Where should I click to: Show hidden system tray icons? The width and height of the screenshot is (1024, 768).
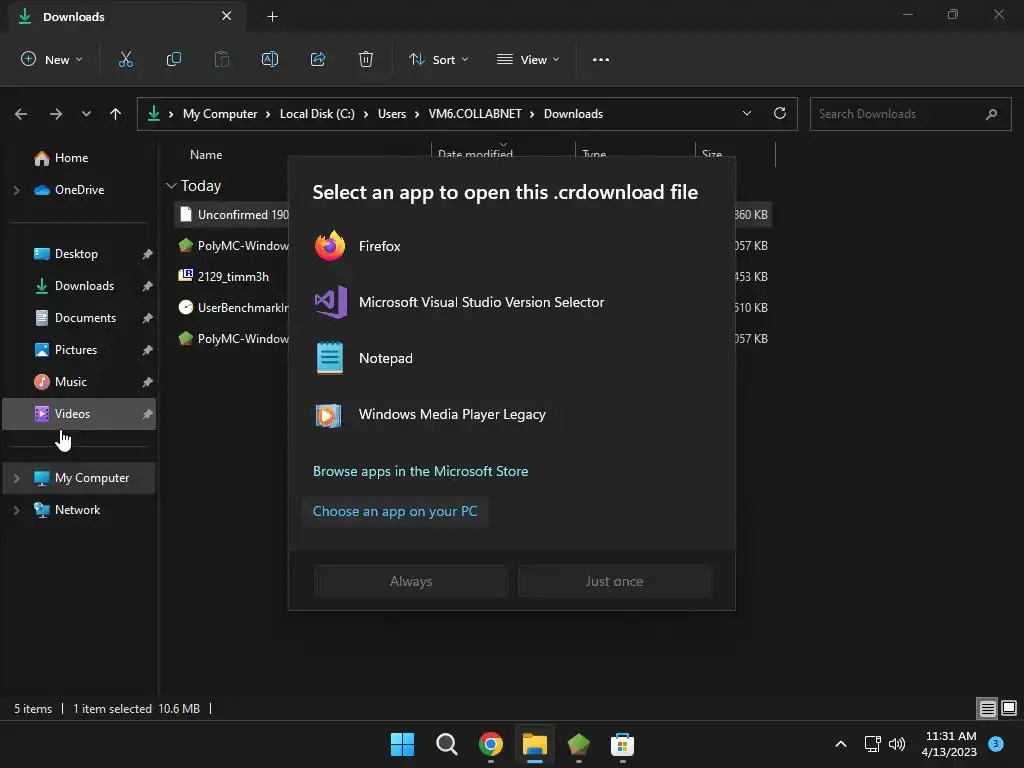[x=841, y=744]
